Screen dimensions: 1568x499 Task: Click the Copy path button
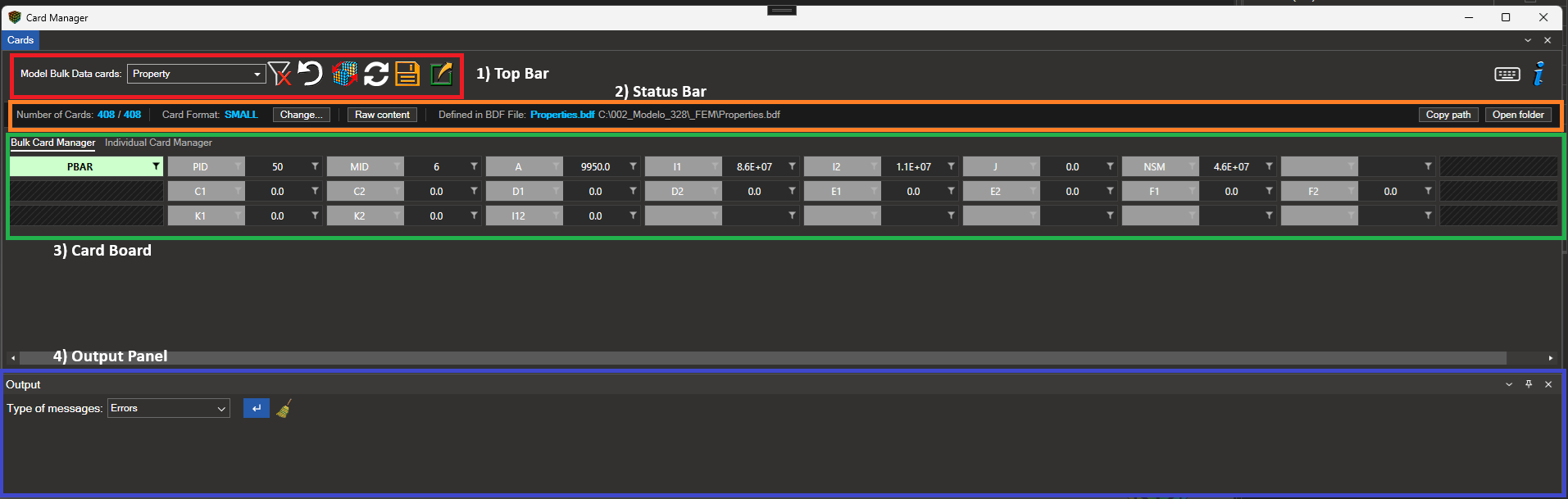[1448, 115]
